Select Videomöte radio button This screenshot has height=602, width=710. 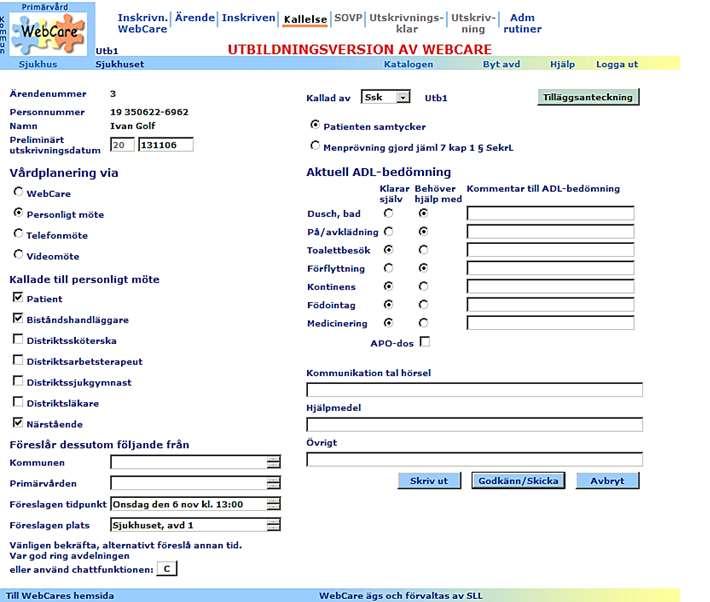point(18,254)
